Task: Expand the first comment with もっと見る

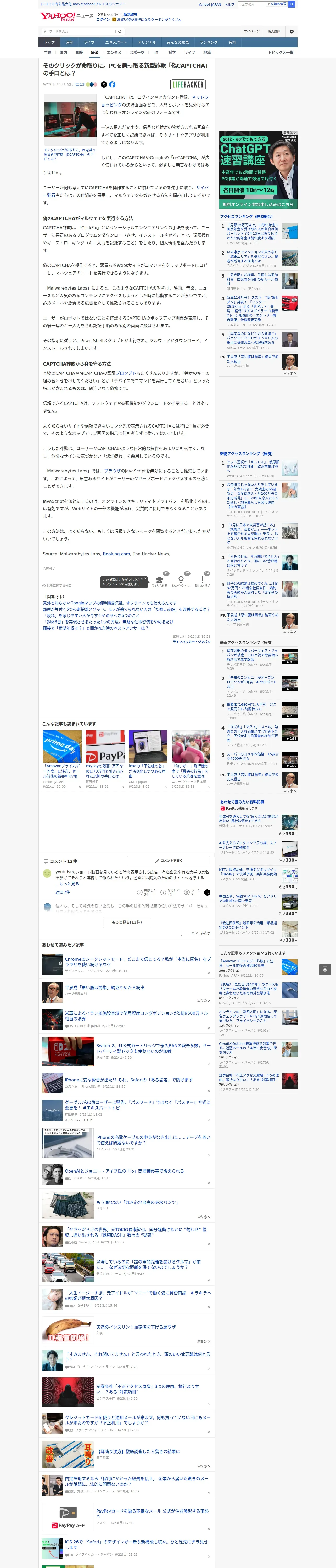Action: (70, 884)
